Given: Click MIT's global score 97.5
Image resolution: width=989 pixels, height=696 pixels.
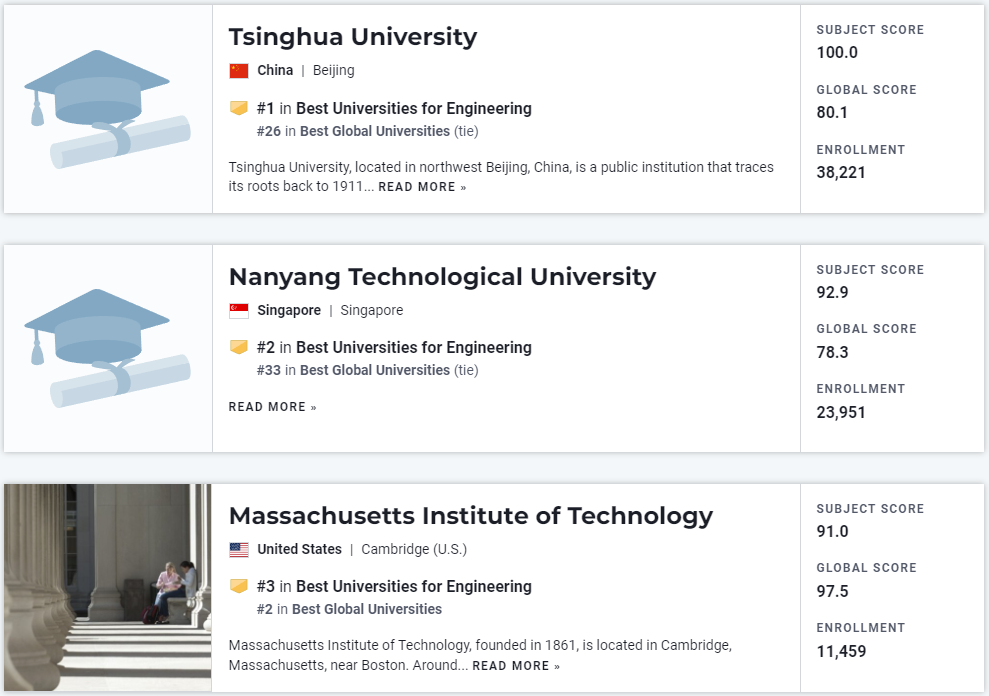Looking at the screenshot, I should 832,591.
